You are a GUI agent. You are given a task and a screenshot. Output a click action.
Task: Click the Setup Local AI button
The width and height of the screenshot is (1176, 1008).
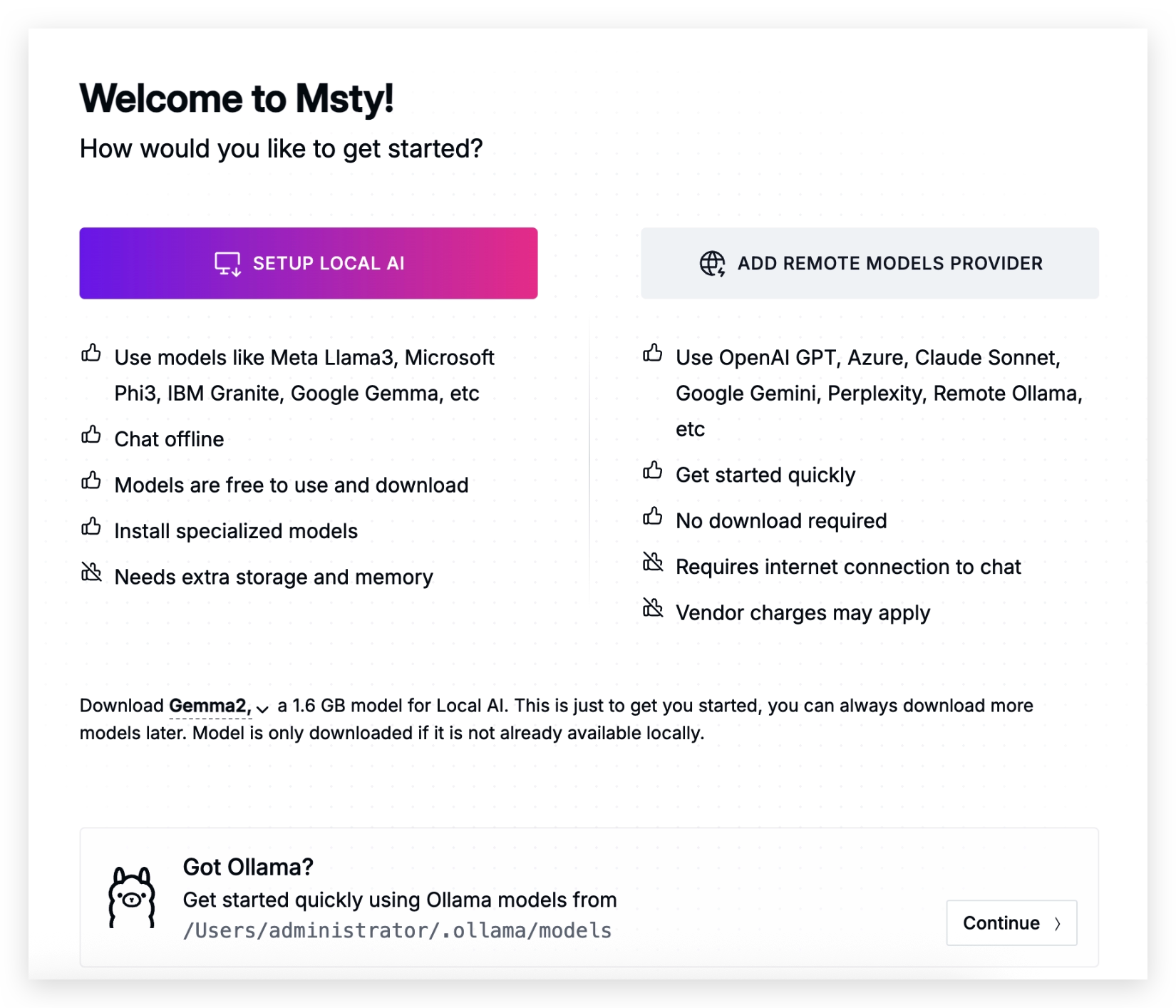click(308, 263)
